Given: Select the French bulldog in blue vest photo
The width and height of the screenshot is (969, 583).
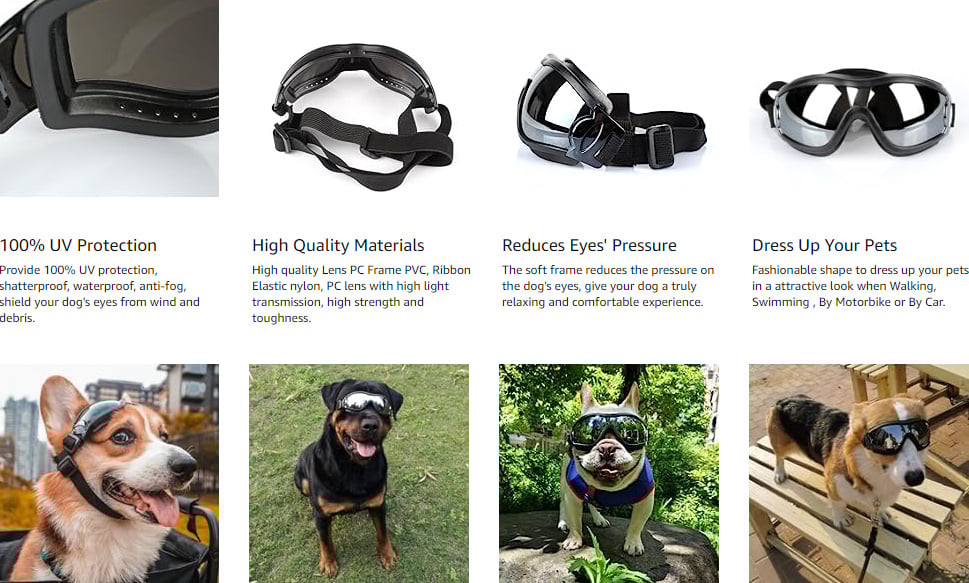Looking at the screenshot, I should click(609, 473).
